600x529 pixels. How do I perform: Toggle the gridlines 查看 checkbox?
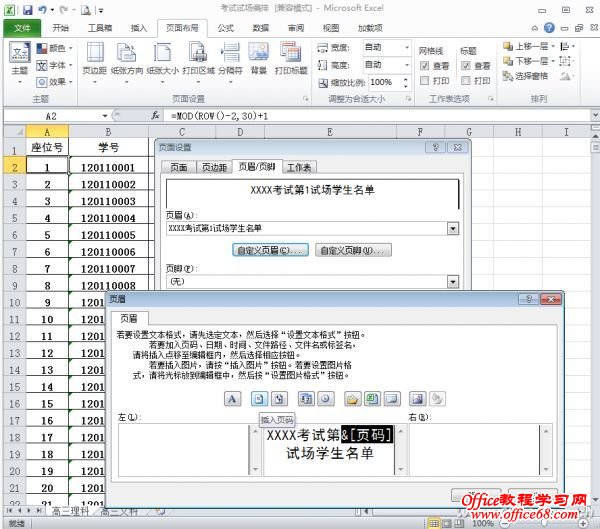click(424, 65)
